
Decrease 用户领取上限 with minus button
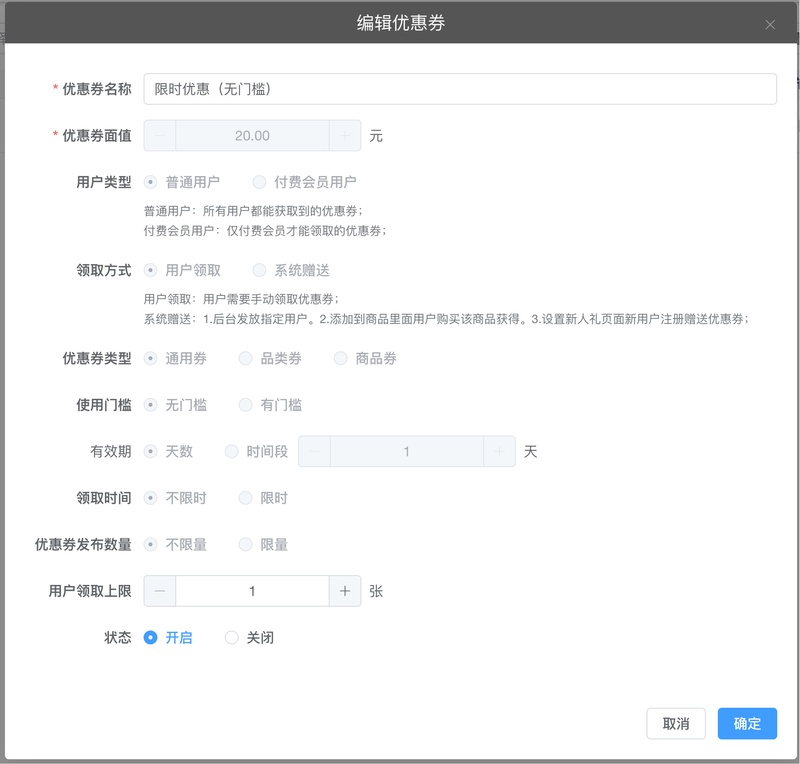click(x=160, y=591)
